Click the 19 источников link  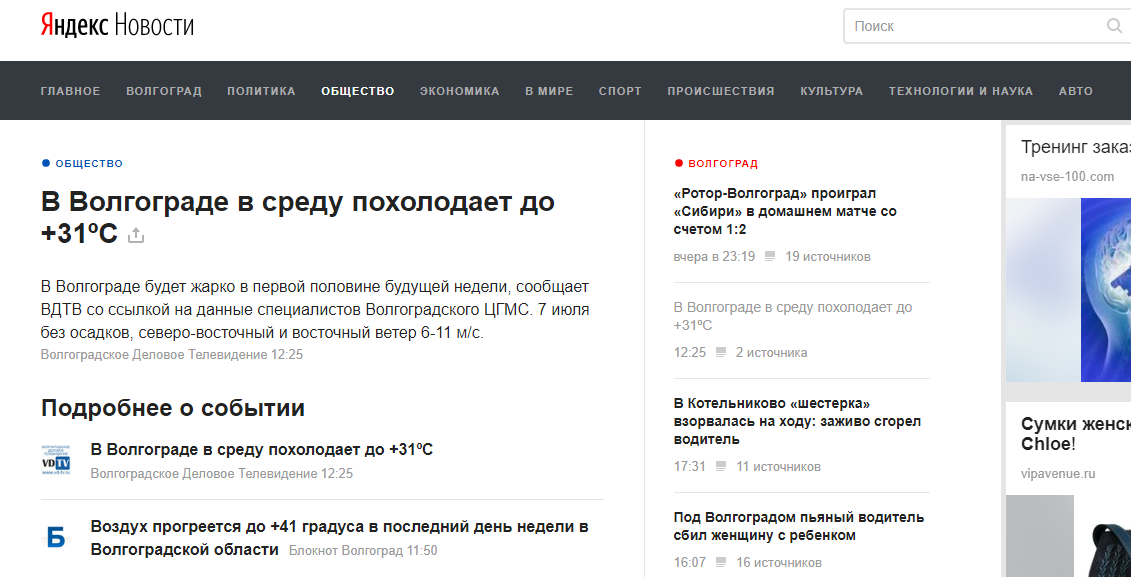pos(828,257)
